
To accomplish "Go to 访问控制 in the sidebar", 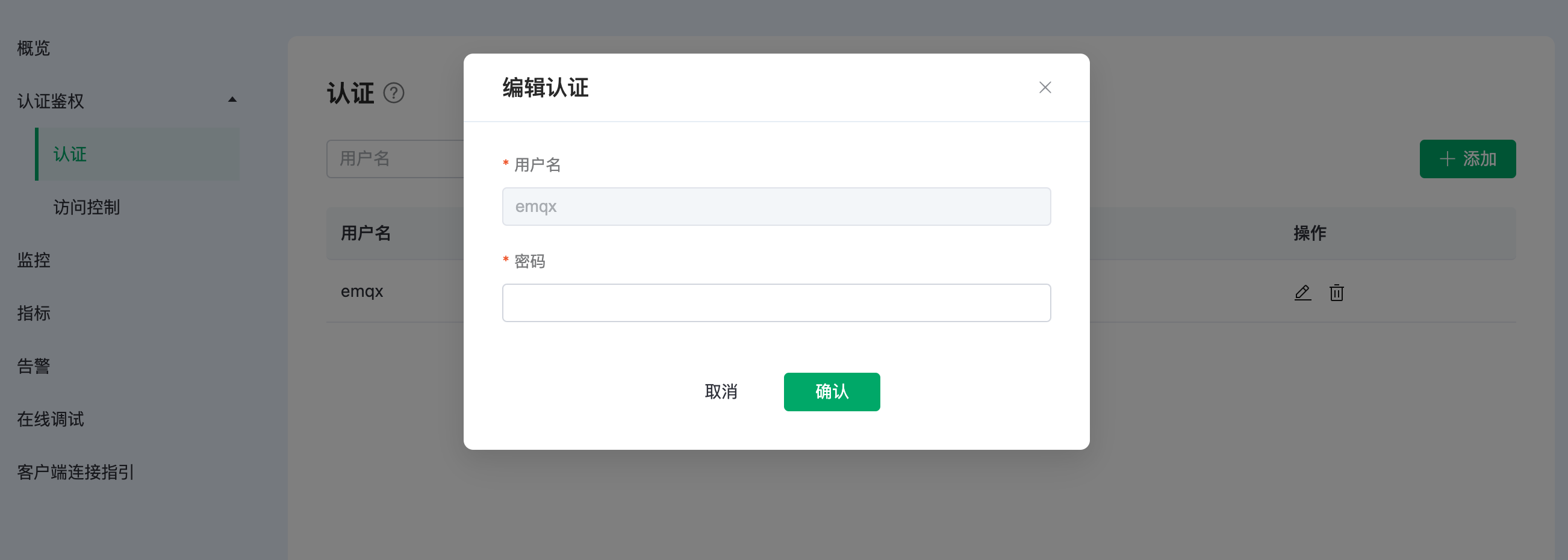I will coord(87,207).
